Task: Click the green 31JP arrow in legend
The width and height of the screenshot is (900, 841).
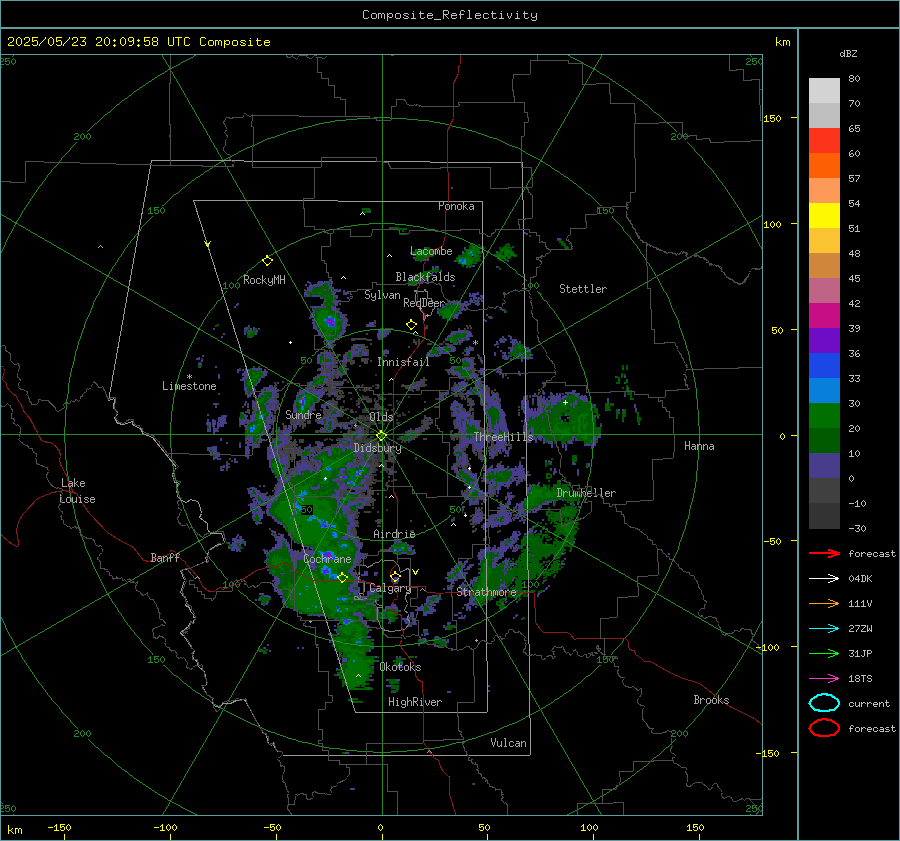Action: (824, 653)
